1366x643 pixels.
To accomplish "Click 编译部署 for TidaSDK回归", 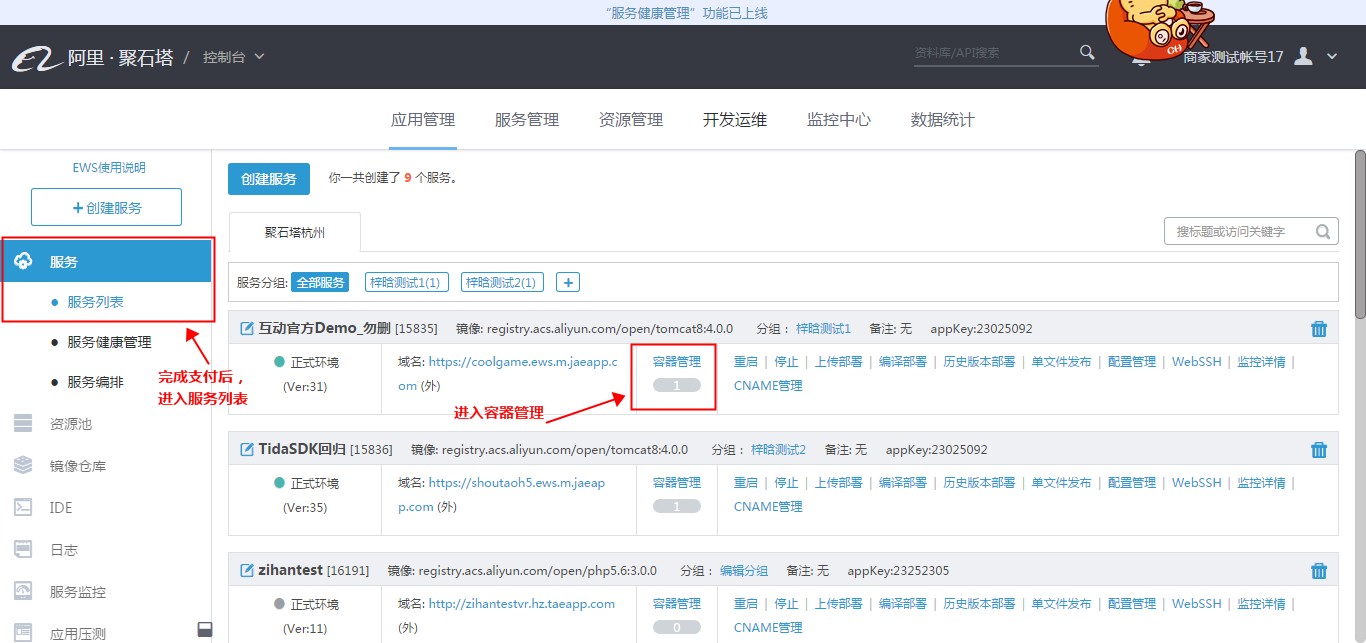I will 903,483.
